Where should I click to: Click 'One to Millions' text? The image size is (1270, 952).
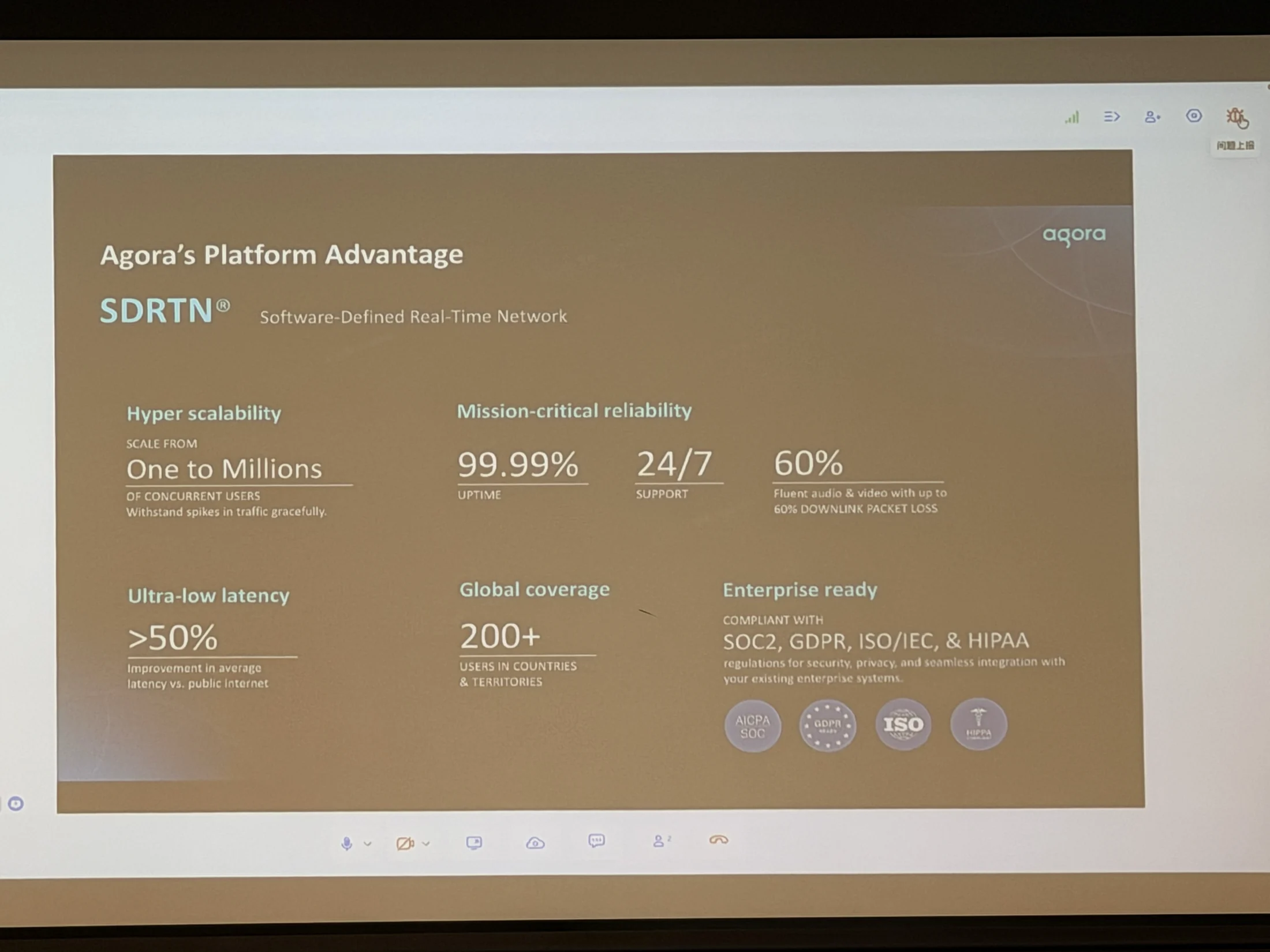[x=224, y=469]
